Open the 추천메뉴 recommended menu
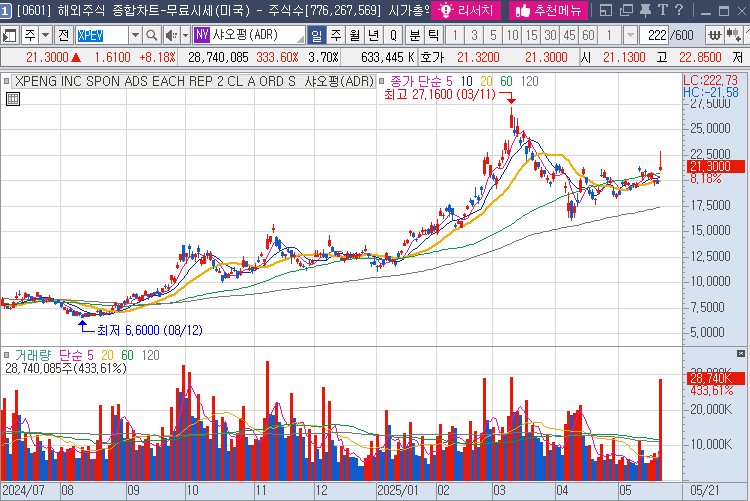The width and height of the screenshot is (750, 501). [547, 11]
